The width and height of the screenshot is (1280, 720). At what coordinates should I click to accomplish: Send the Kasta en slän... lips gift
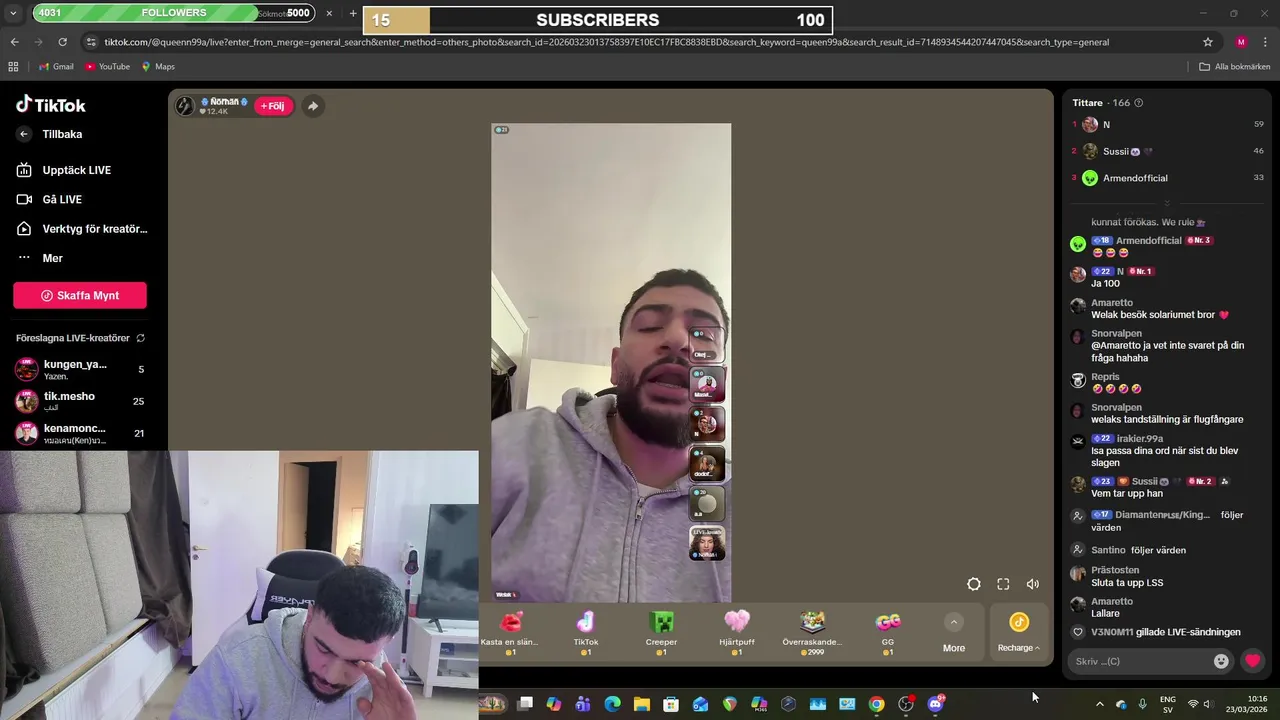pos(510,633)
